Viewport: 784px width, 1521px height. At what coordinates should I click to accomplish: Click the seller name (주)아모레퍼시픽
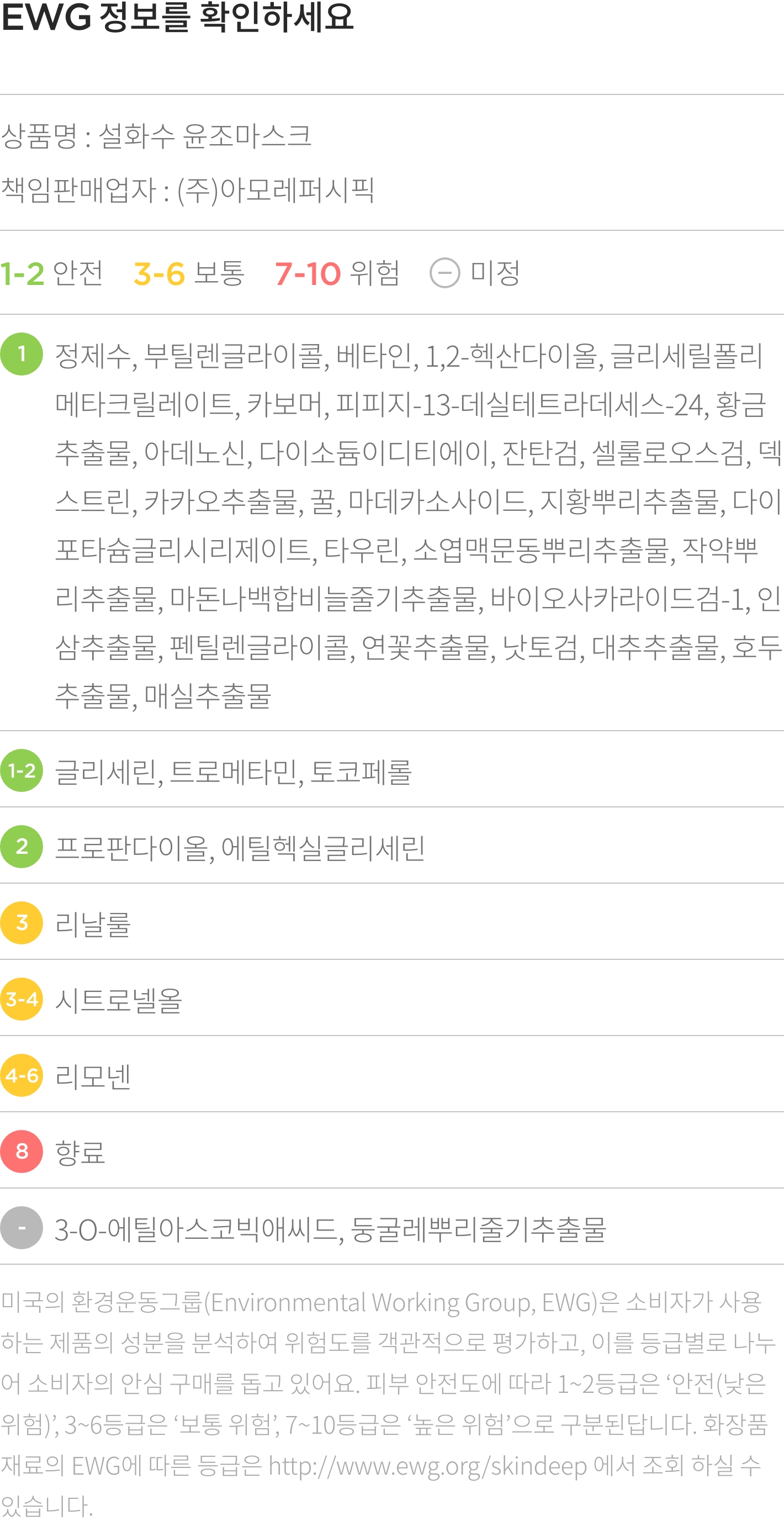pyautogui.click(x=275, y=190)
